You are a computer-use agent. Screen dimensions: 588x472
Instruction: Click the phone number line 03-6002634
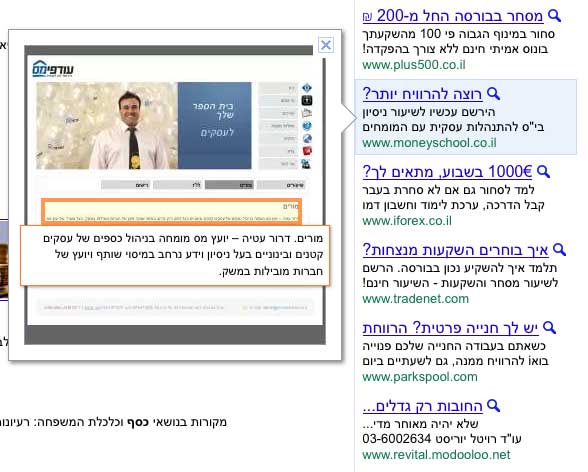coord(442,439)
